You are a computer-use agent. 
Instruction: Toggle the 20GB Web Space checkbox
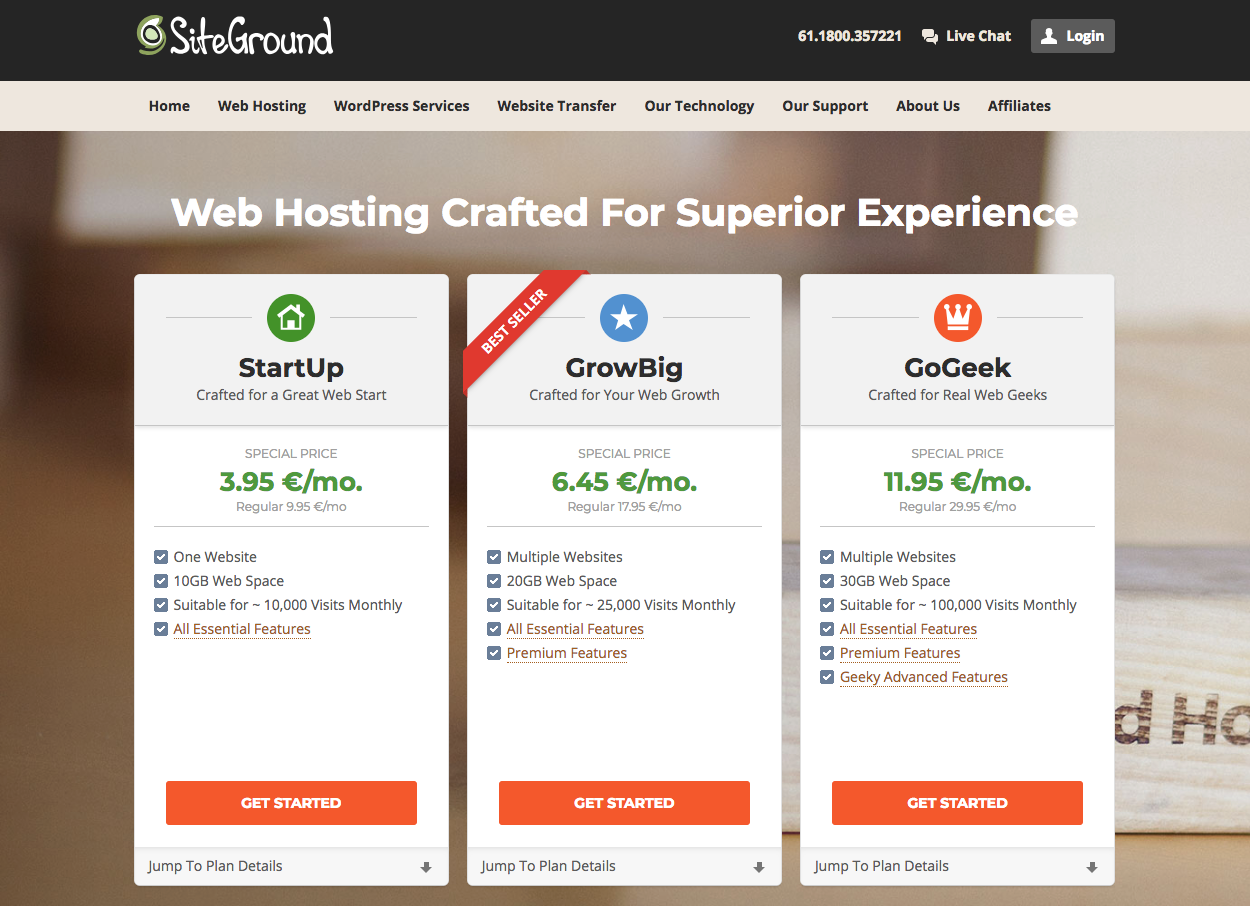pos(494,581)
